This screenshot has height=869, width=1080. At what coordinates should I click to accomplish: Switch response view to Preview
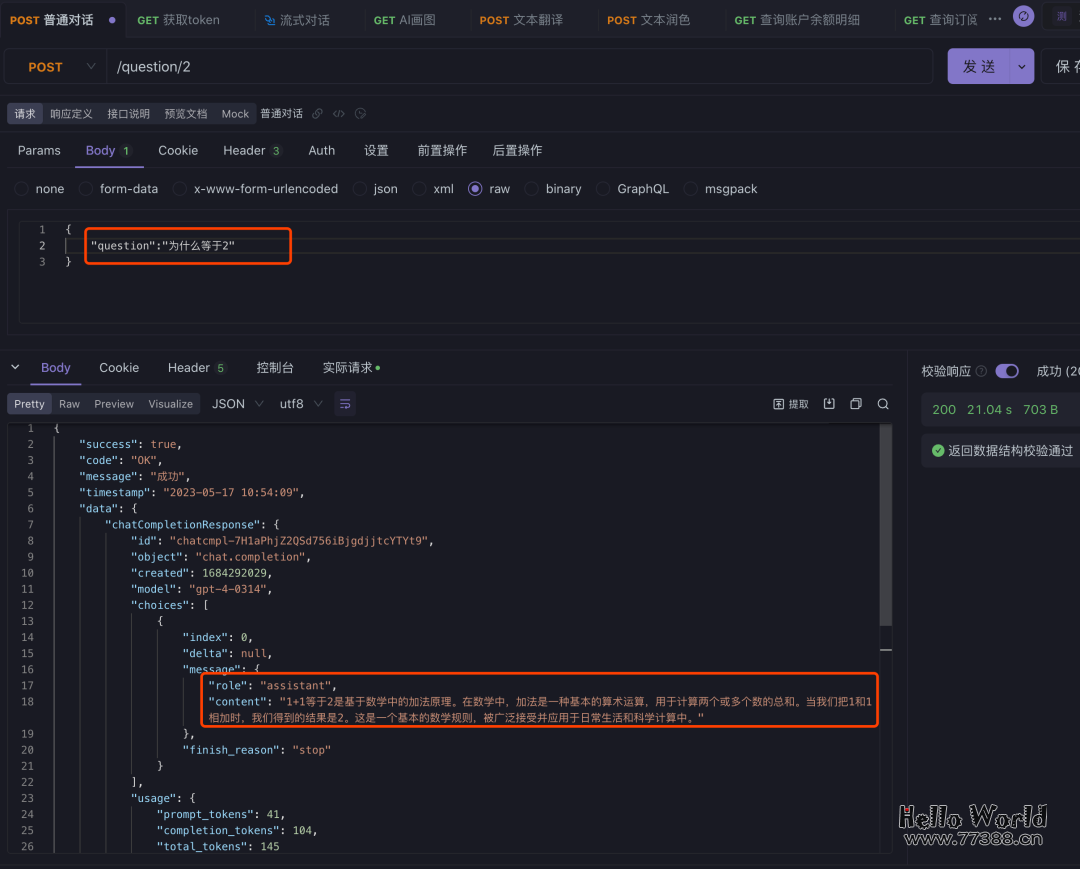(114, 404)
